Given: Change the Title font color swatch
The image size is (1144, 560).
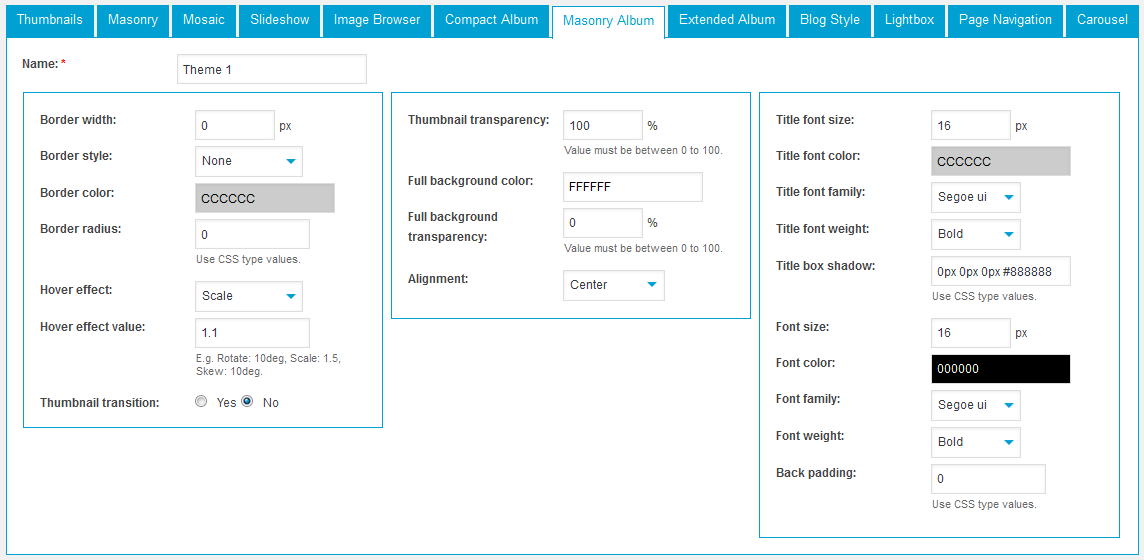Looking at the screenshot, I should pos(1000,161).
